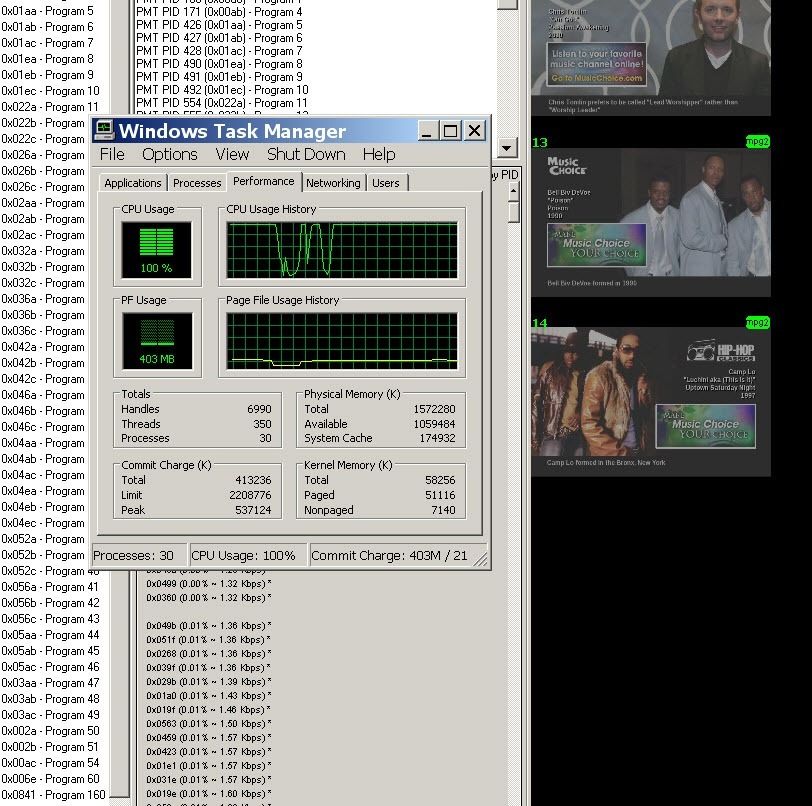Click Kernel Memory Nonpaged value 7140
812x806 pixels.
click(x=443, y=510)
